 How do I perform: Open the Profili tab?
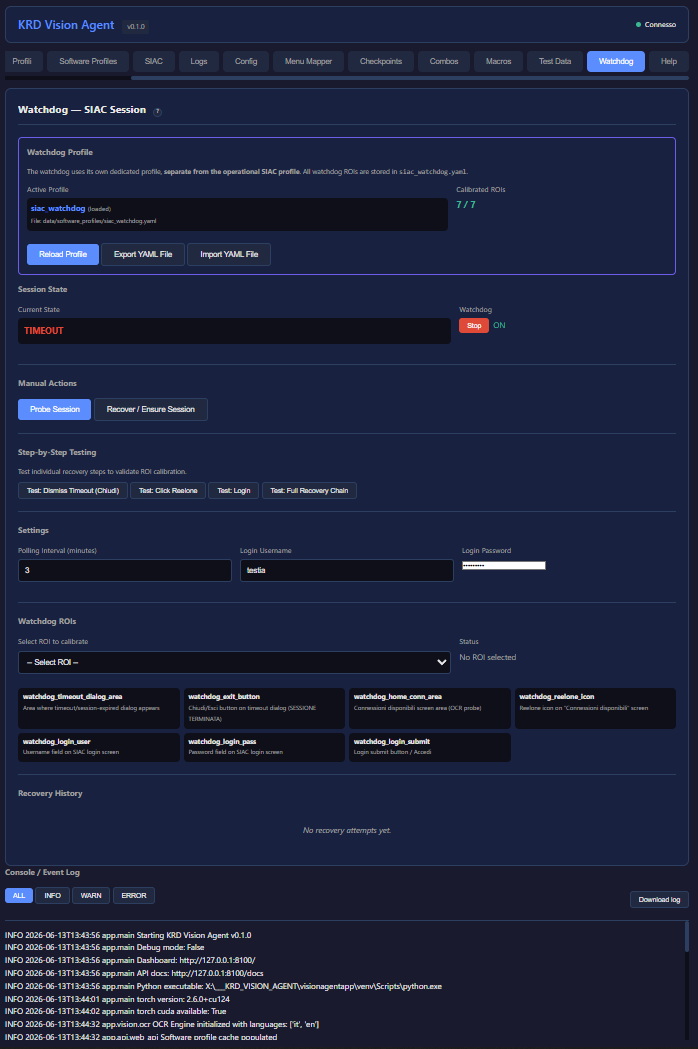(22, 62)
